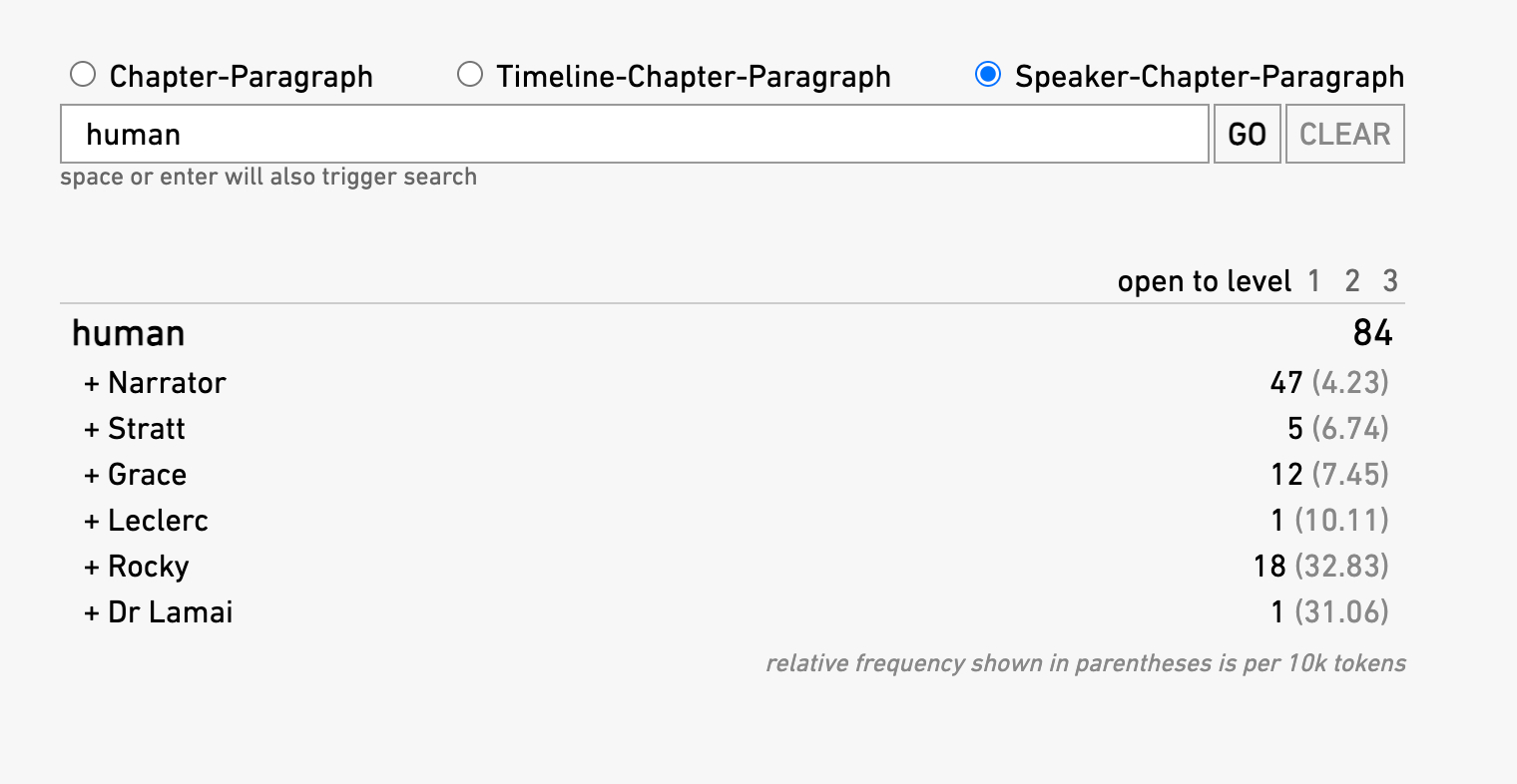Image resolution: width=1517 pixels, height=784 pixels.
Task: Open tree to level 2
Action: click(x=1352, y=281)
